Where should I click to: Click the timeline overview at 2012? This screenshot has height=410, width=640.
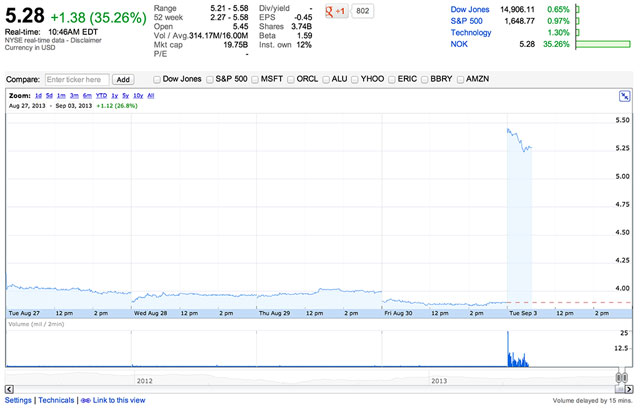(x=144, y=381)
